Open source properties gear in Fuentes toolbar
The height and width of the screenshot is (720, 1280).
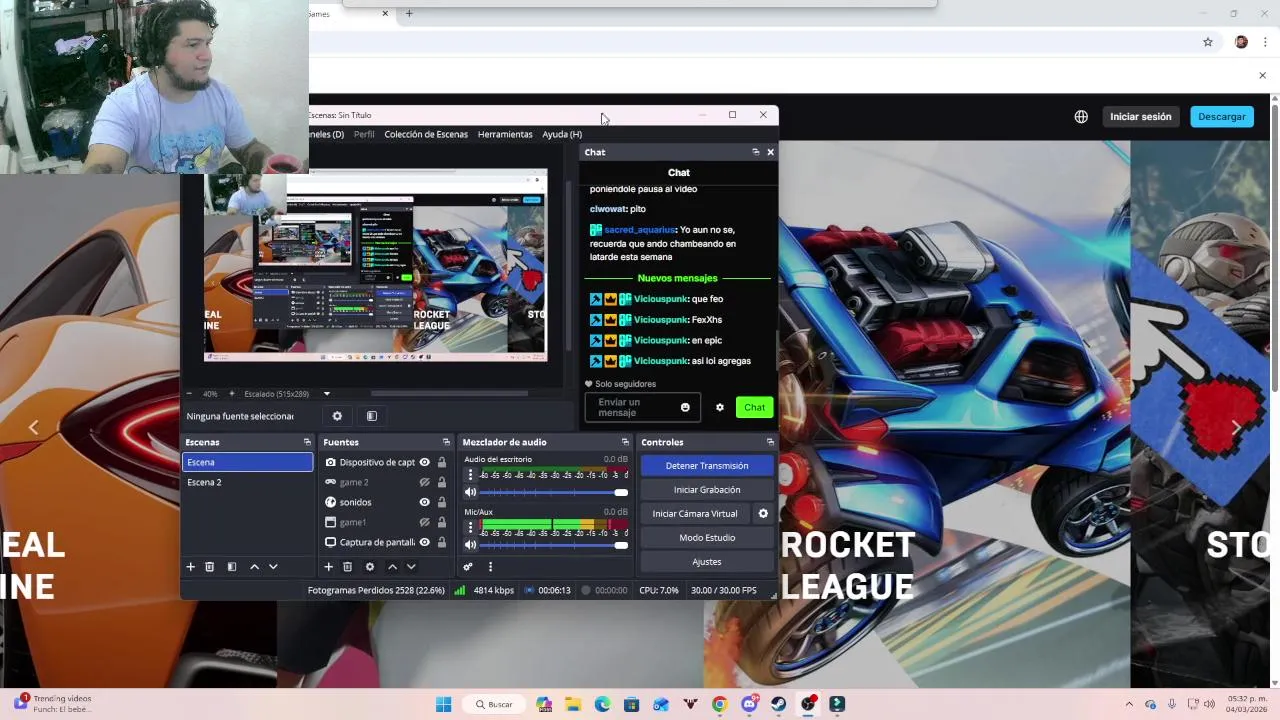(x=369, y=567)
